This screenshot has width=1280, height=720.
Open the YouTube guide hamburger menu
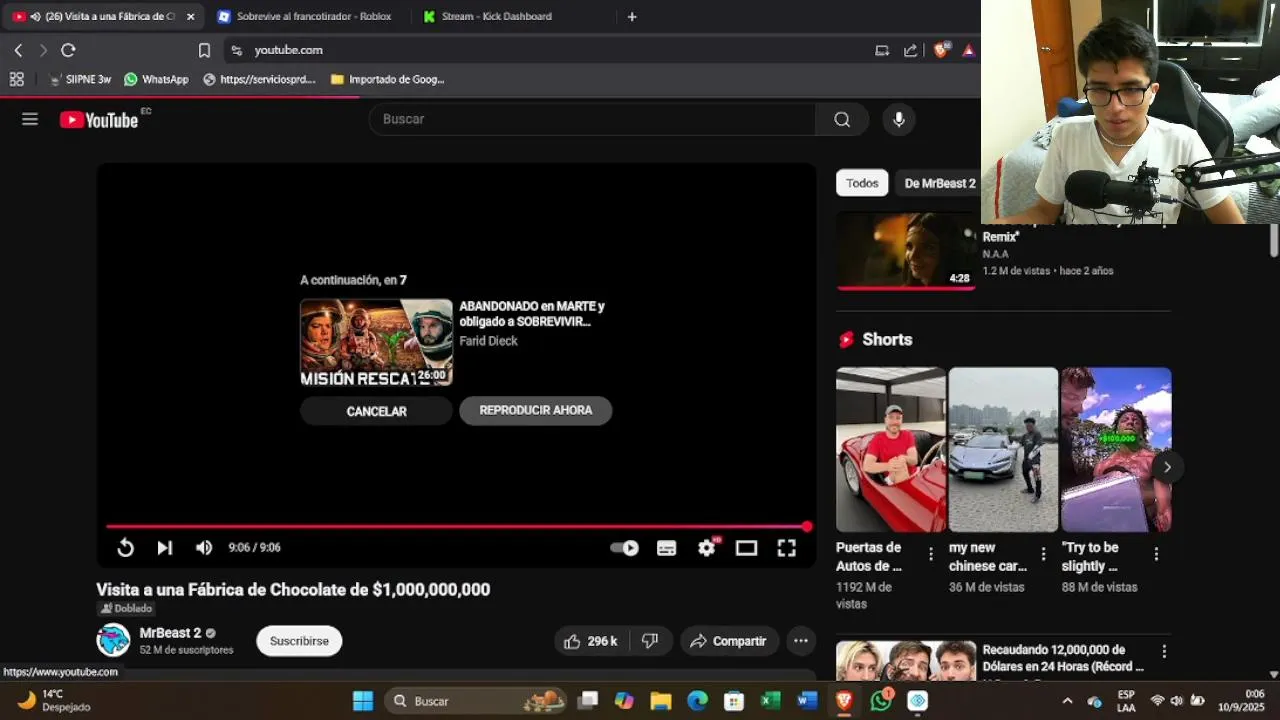[x=30, y=119]
